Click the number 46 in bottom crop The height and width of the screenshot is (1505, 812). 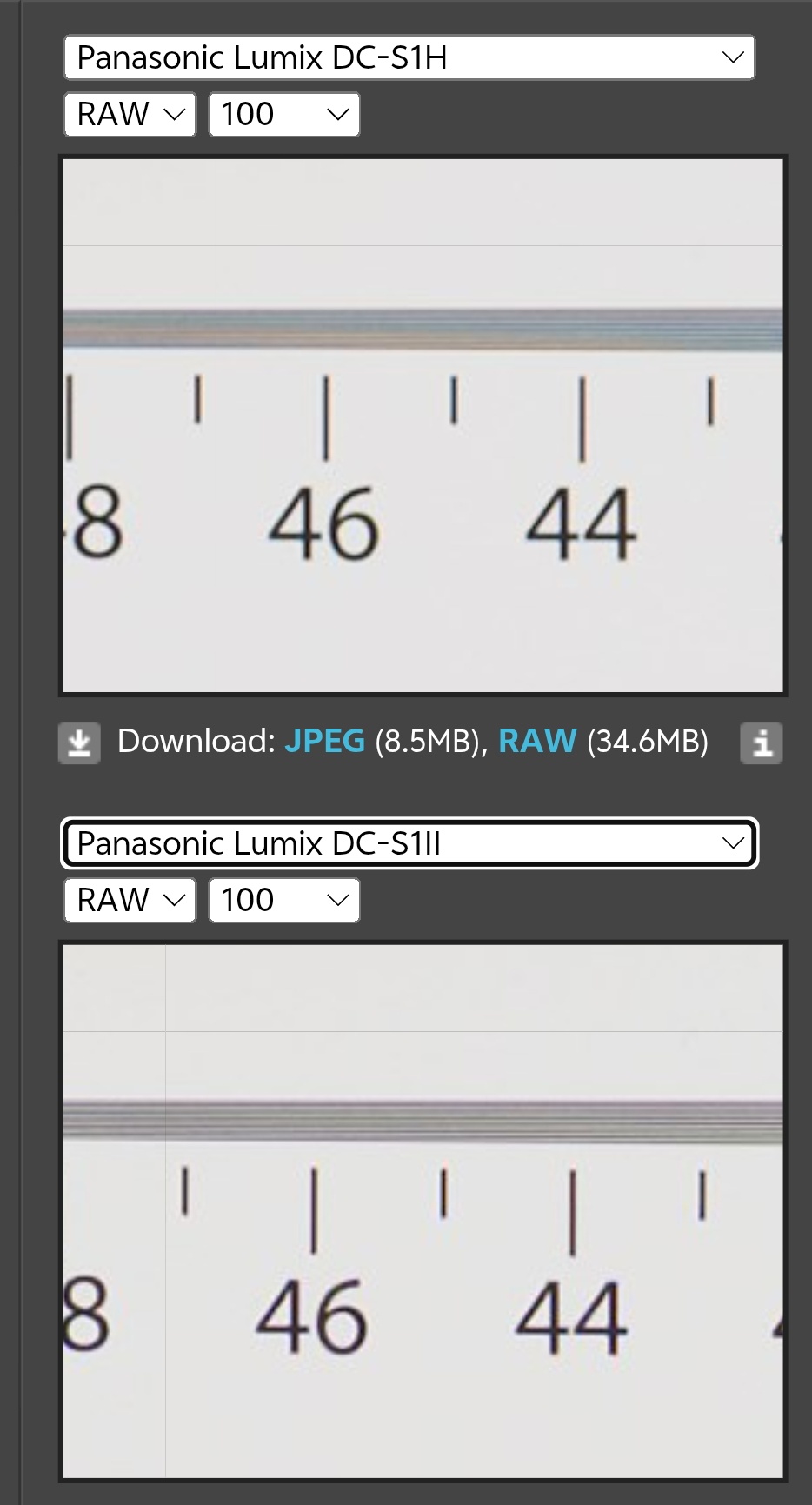(x=311, y=1317)
